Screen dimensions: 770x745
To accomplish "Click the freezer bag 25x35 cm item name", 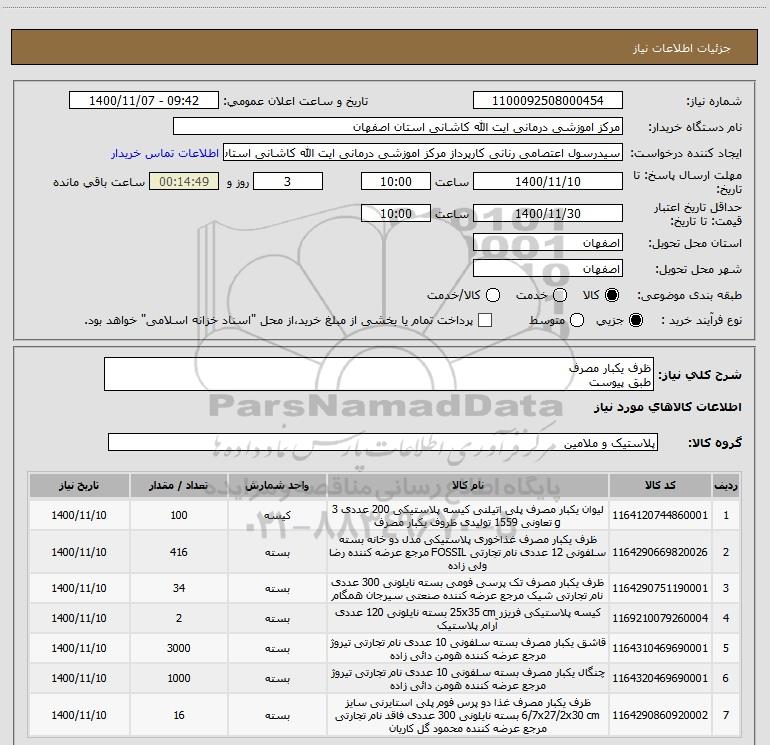I will 468,618.
